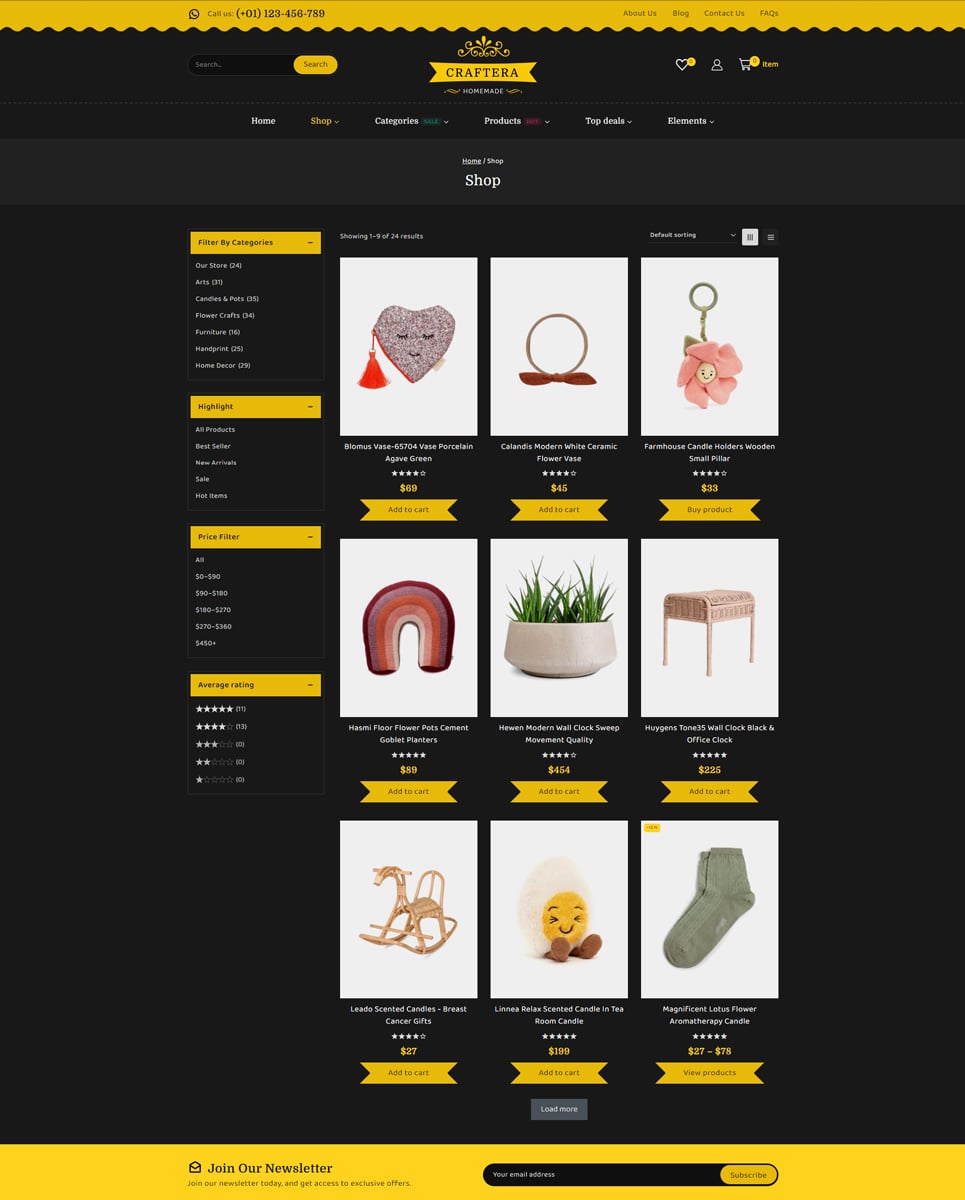
Task: Collapse the Average rating panel
Action: [310, 685]
